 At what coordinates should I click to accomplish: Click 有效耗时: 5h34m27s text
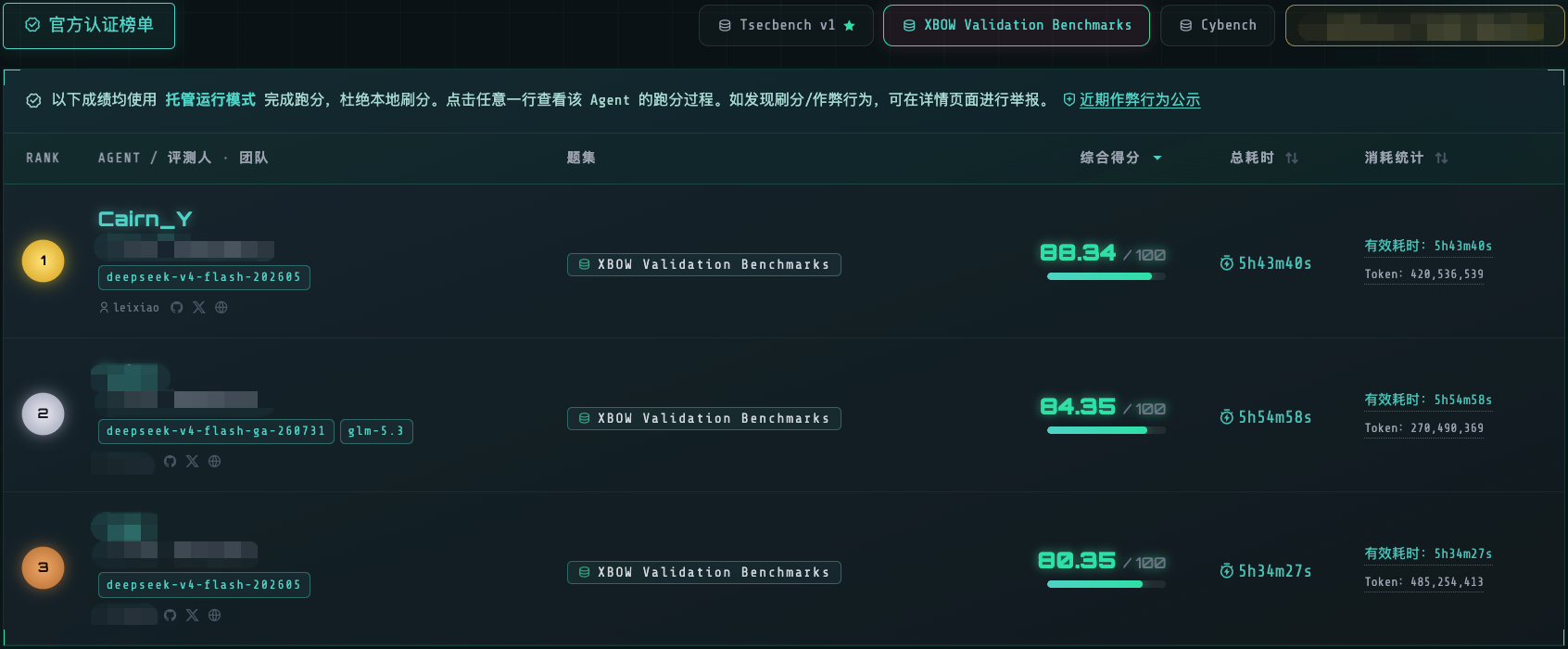(x=1428, y=554)
